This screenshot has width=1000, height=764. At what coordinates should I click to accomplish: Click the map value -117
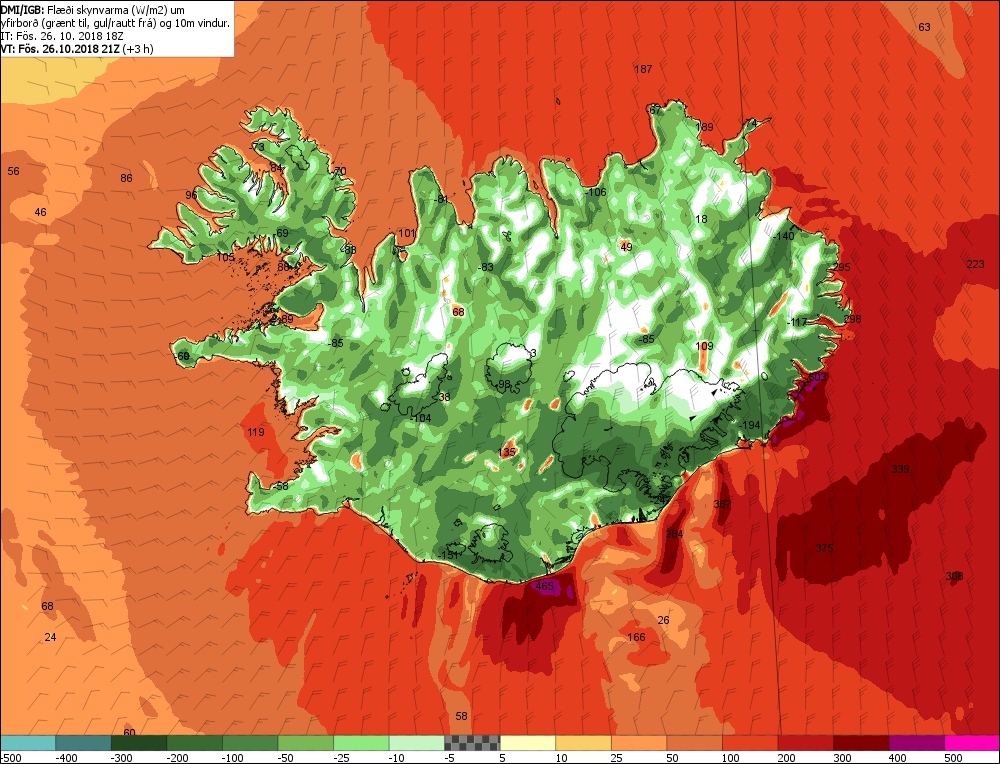796,322
